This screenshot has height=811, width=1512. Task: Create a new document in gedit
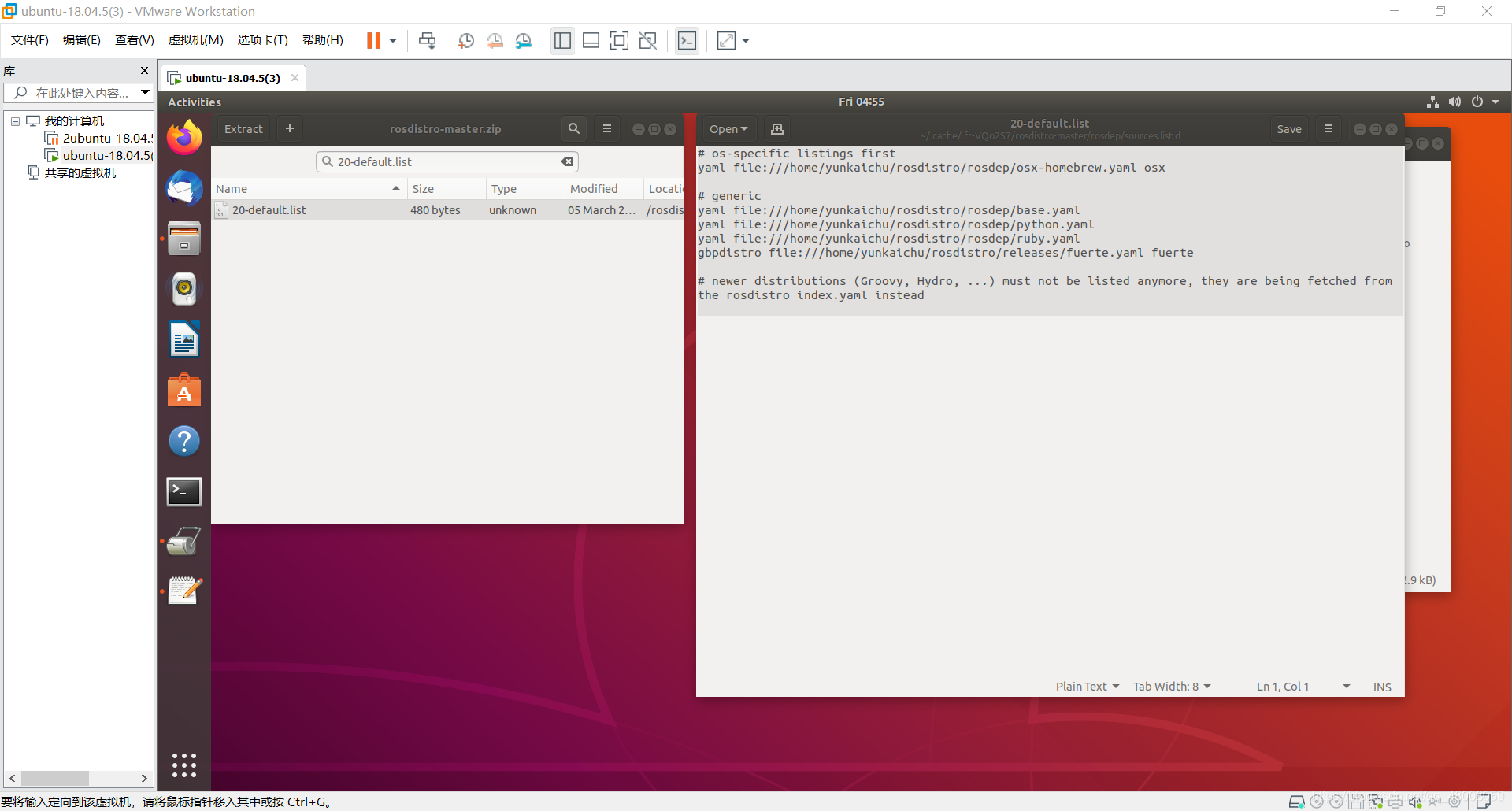[x=777, y=129]
